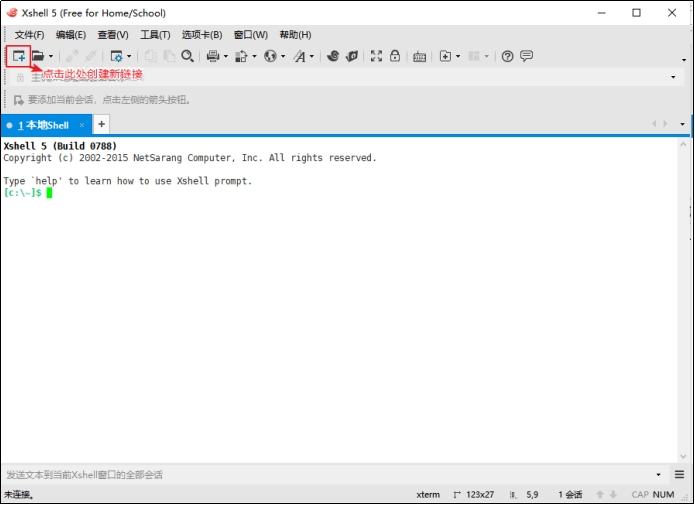Click the printer icon

click(213, 56)
